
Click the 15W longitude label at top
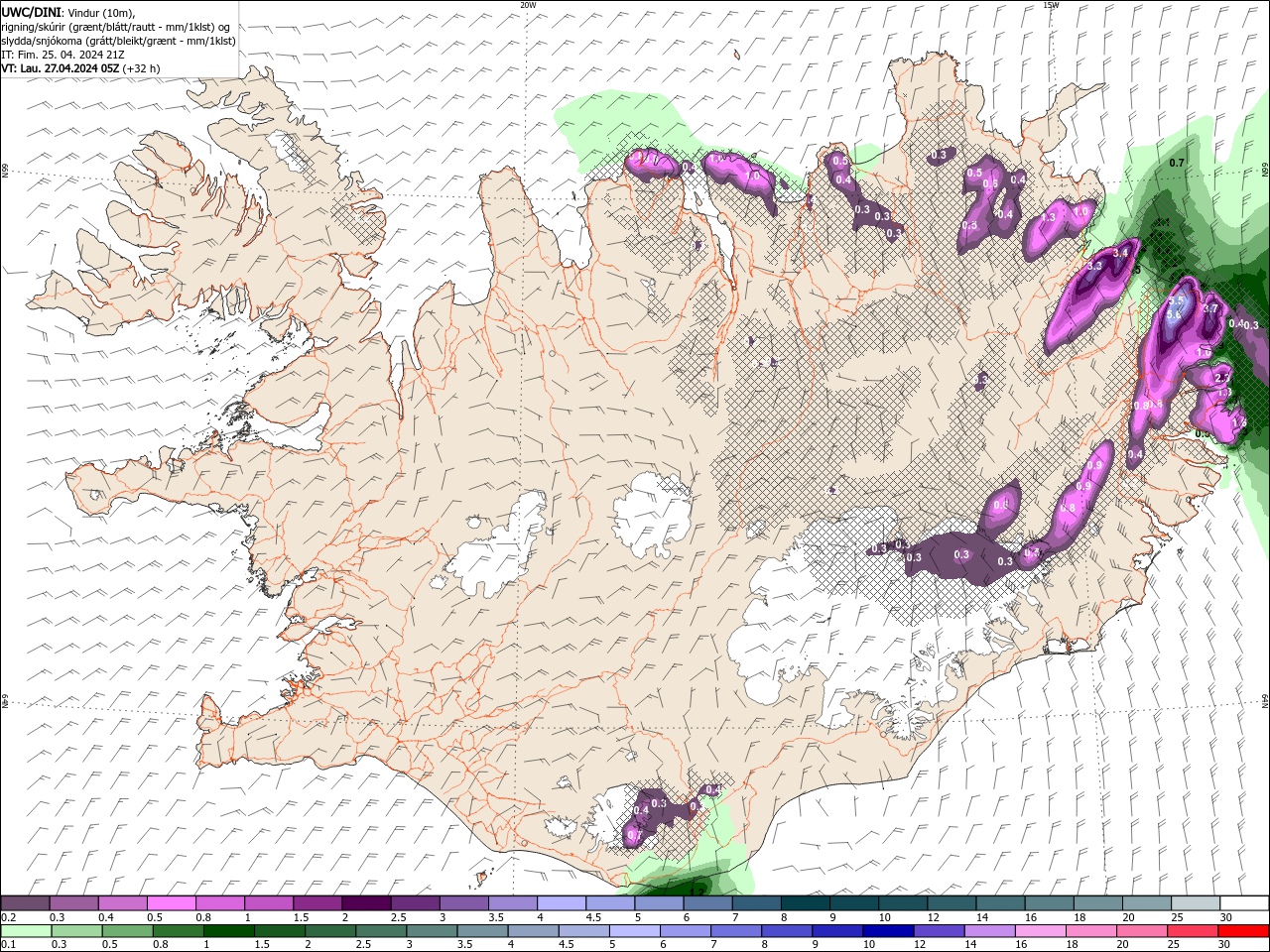[1051, 5]
